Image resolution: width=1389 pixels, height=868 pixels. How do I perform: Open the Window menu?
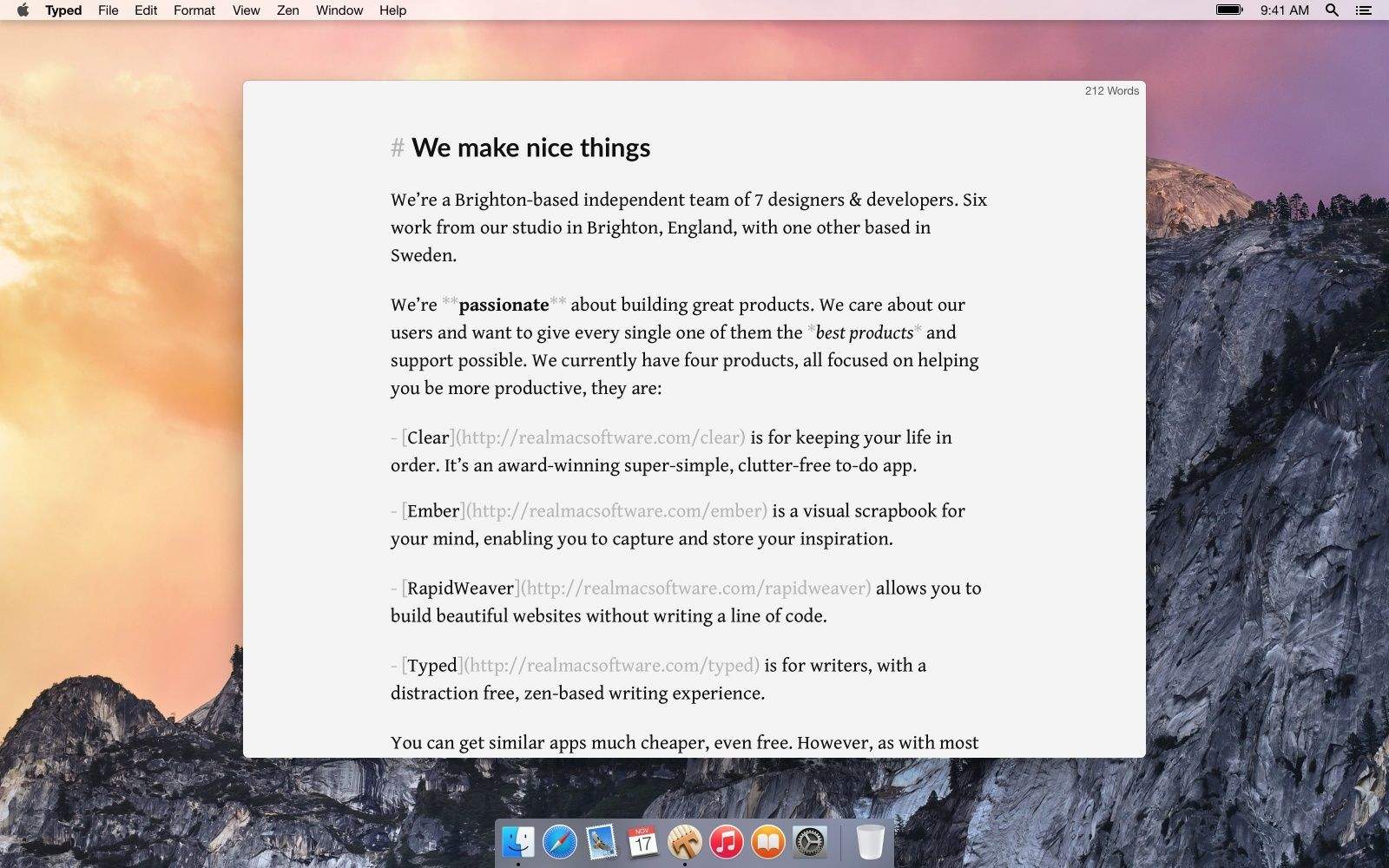coord(339,10)
